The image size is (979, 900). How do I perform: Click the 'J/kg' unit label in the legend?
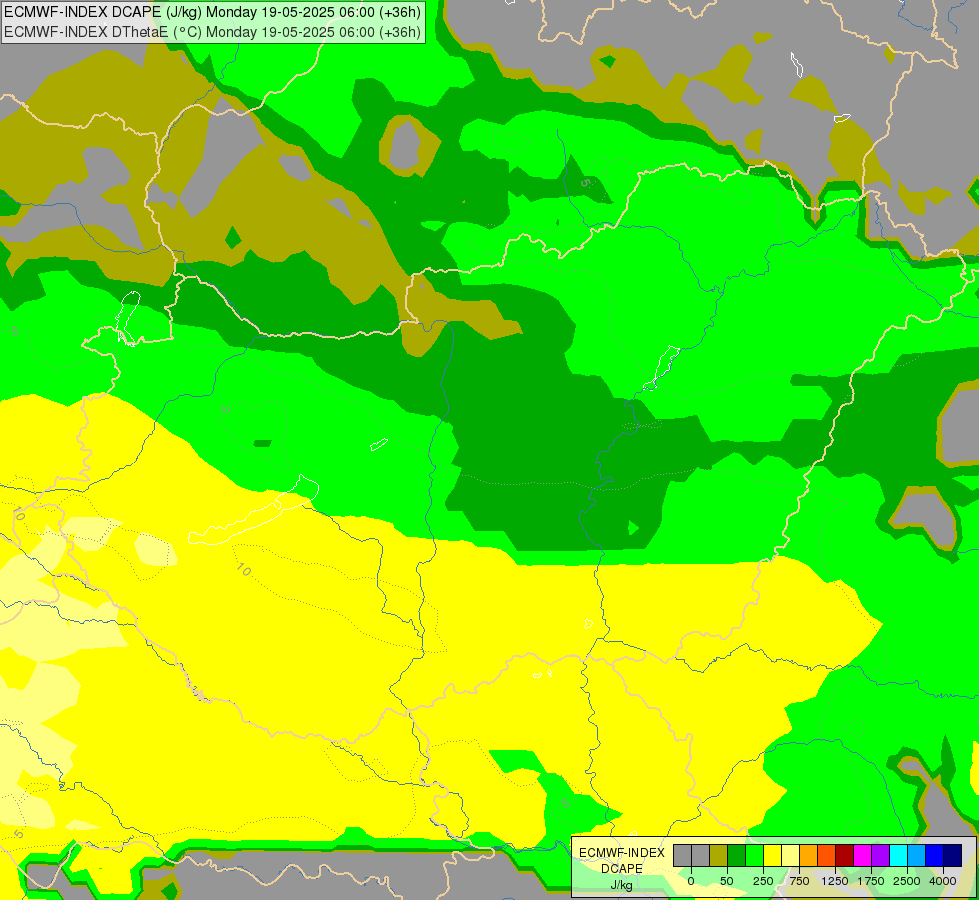pyautogui.click(x=621, y=886)
